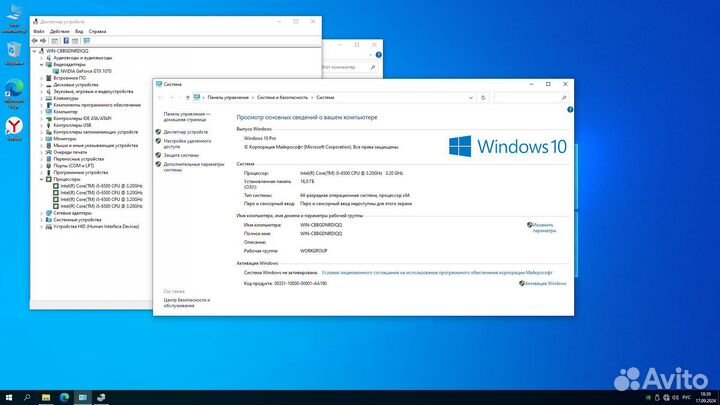Open Microsoft Edge from the taskbar
The height and width of the screenshot is (405, 720).
[x=64, y=398]
